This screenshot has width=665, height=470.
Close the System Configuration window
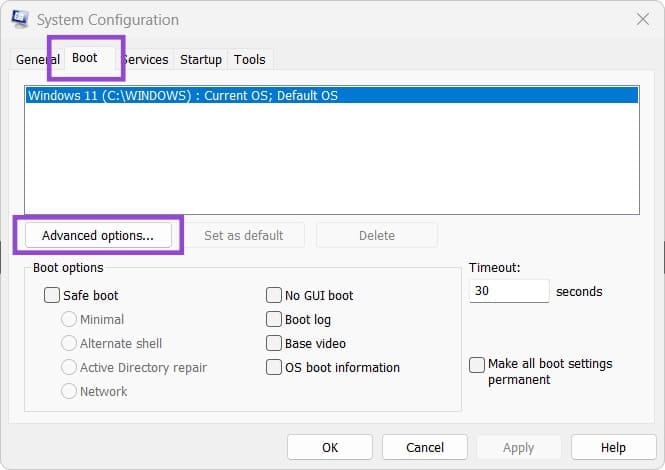(643, 19)
